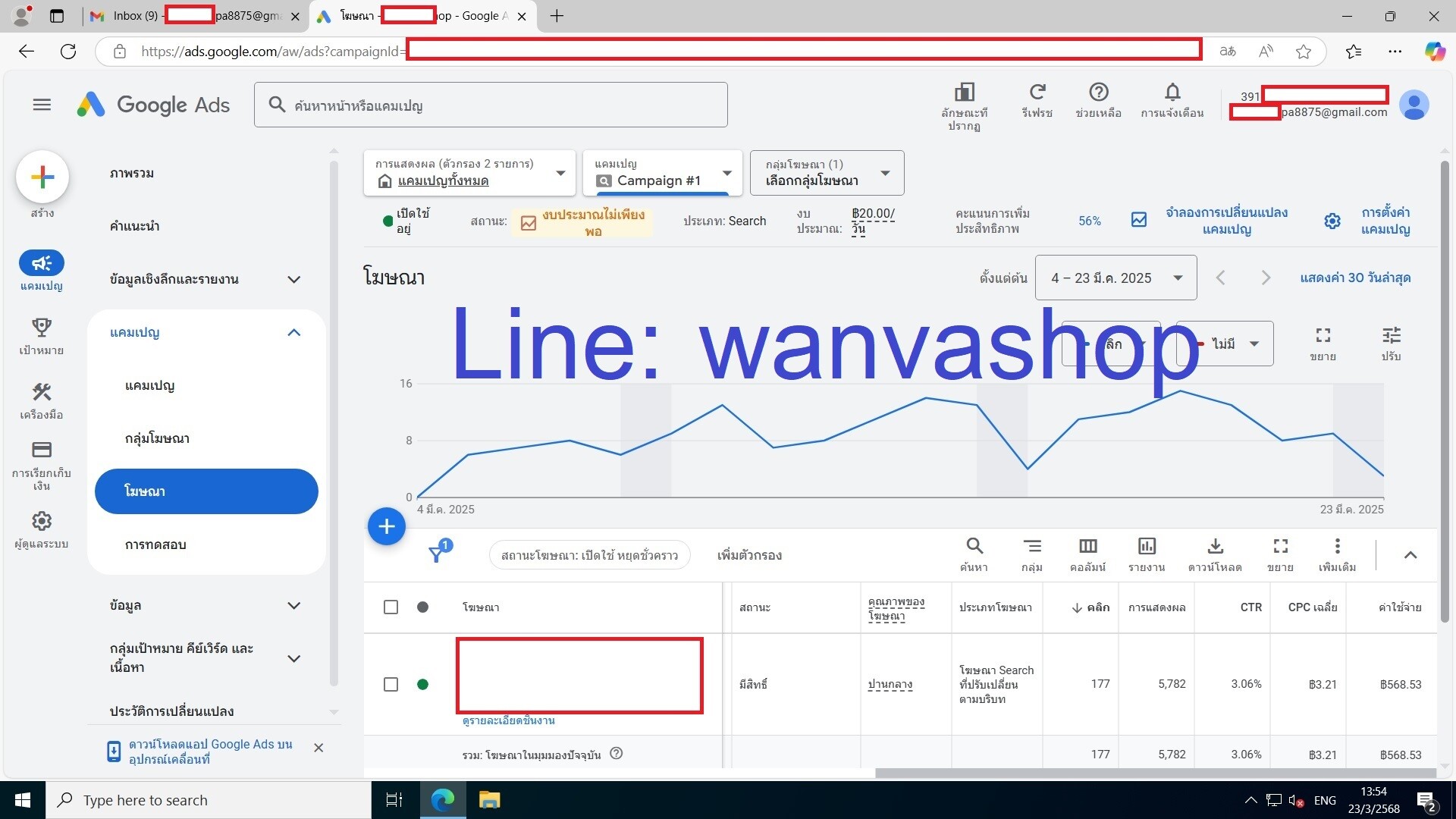
Task: Click the รีเฟรช refresh icon
Action: [1037, 92]
